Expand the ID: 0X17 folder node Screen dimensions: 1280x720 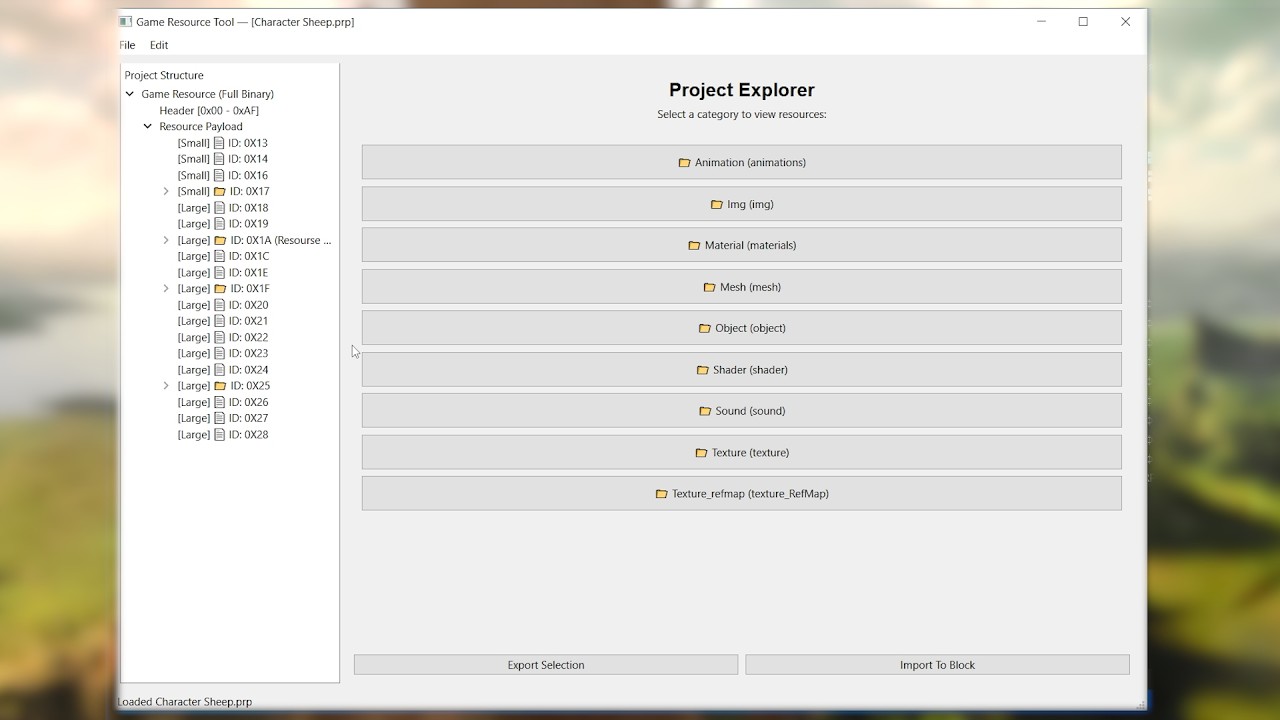[166, 191]
